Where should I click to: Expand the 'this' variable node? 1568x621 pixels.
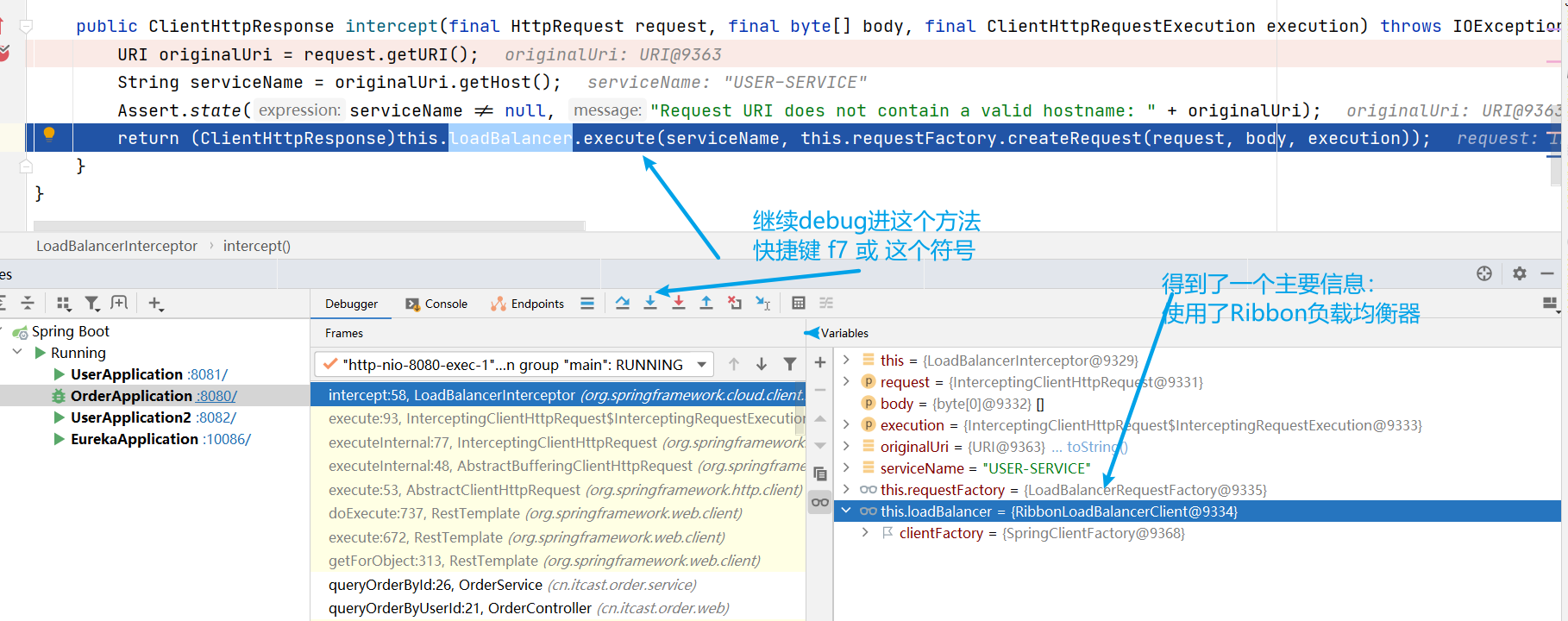(x=846, y=360)
